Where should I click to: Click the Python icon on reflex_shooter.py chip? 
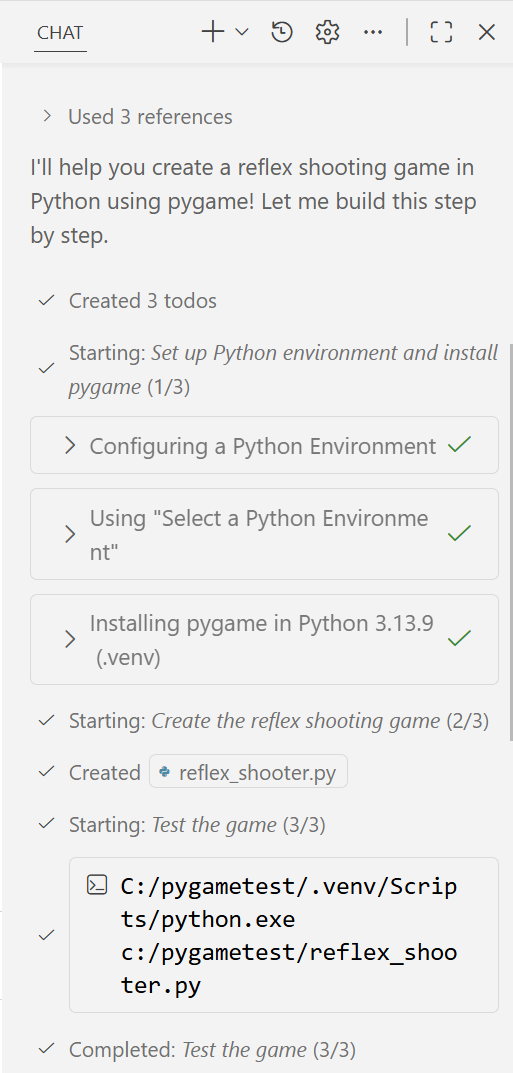[164, 772]
